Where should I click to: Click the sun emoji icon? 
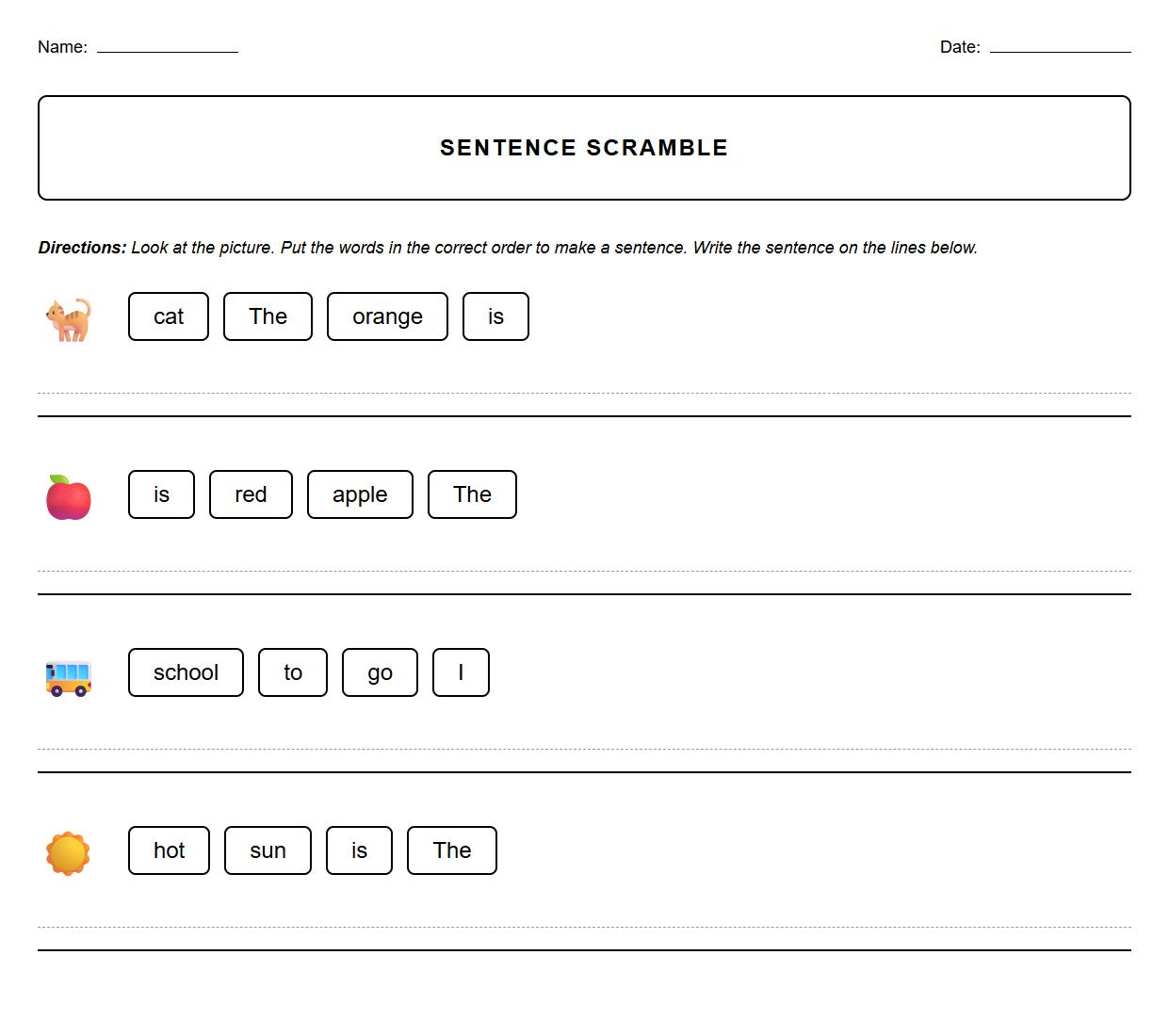tap(69, 852)
